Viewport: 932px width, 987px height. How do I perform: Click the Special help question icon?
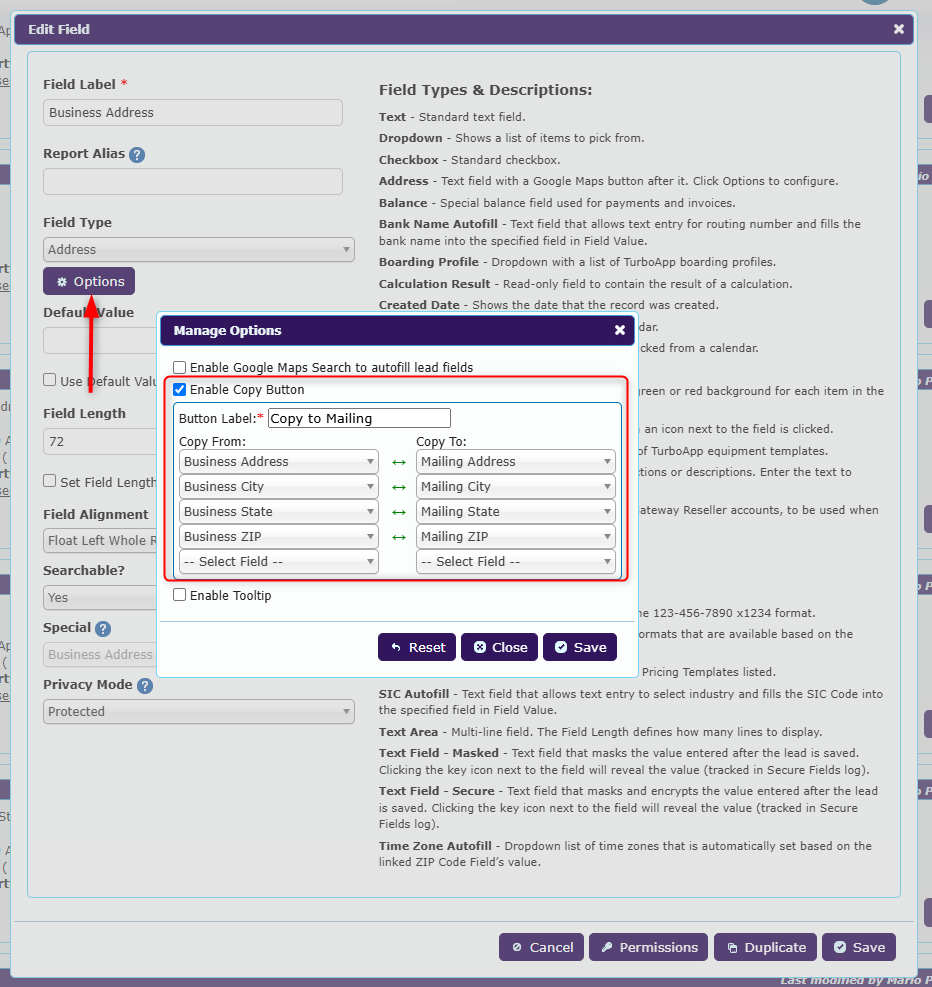tap(103, 628)
